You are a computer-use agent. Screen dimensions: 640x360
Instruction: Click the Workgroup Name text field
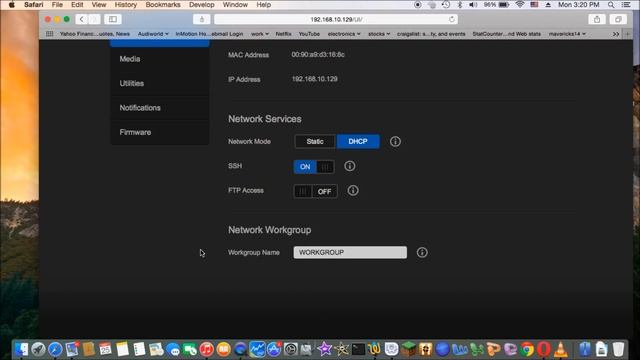point(350,252)
